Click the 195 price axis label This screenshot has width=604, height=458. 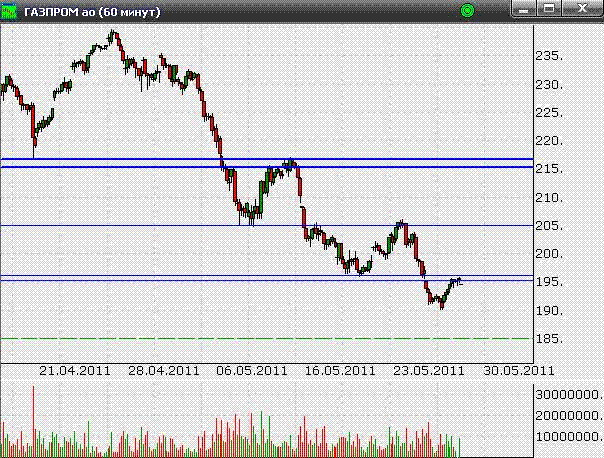click(x=549, y=282)
